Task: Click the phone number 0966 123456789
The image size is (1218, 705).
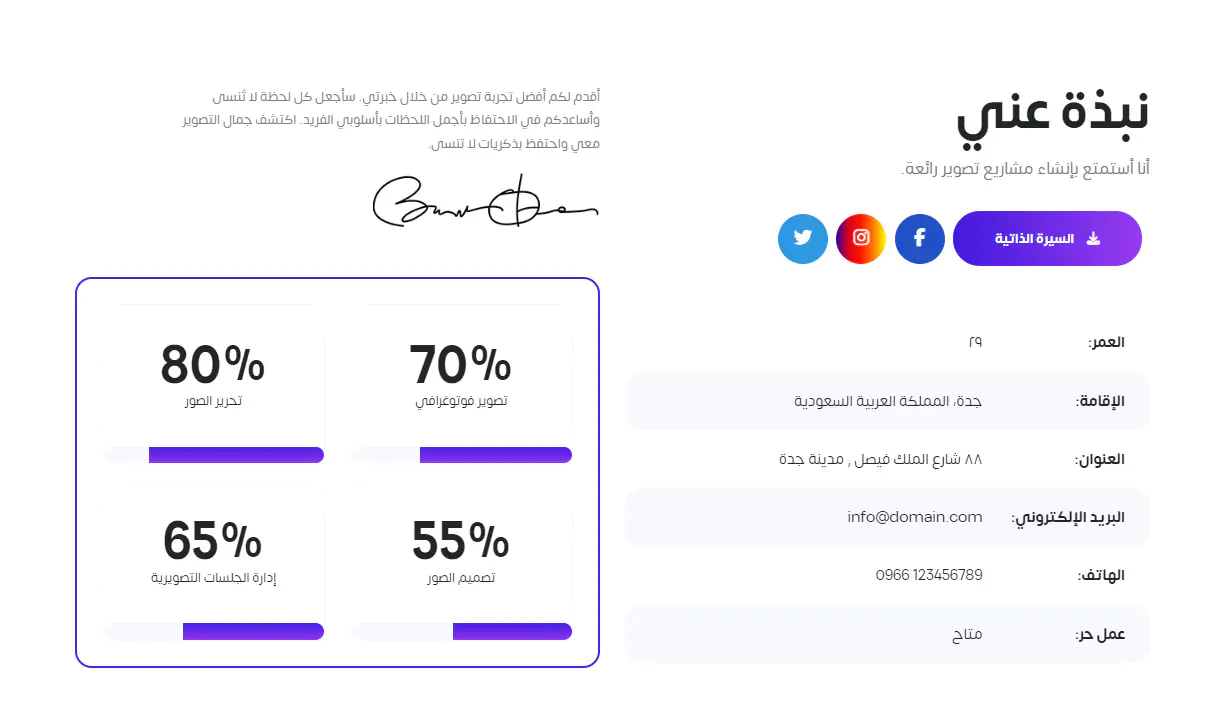Action: click(928, 575)
